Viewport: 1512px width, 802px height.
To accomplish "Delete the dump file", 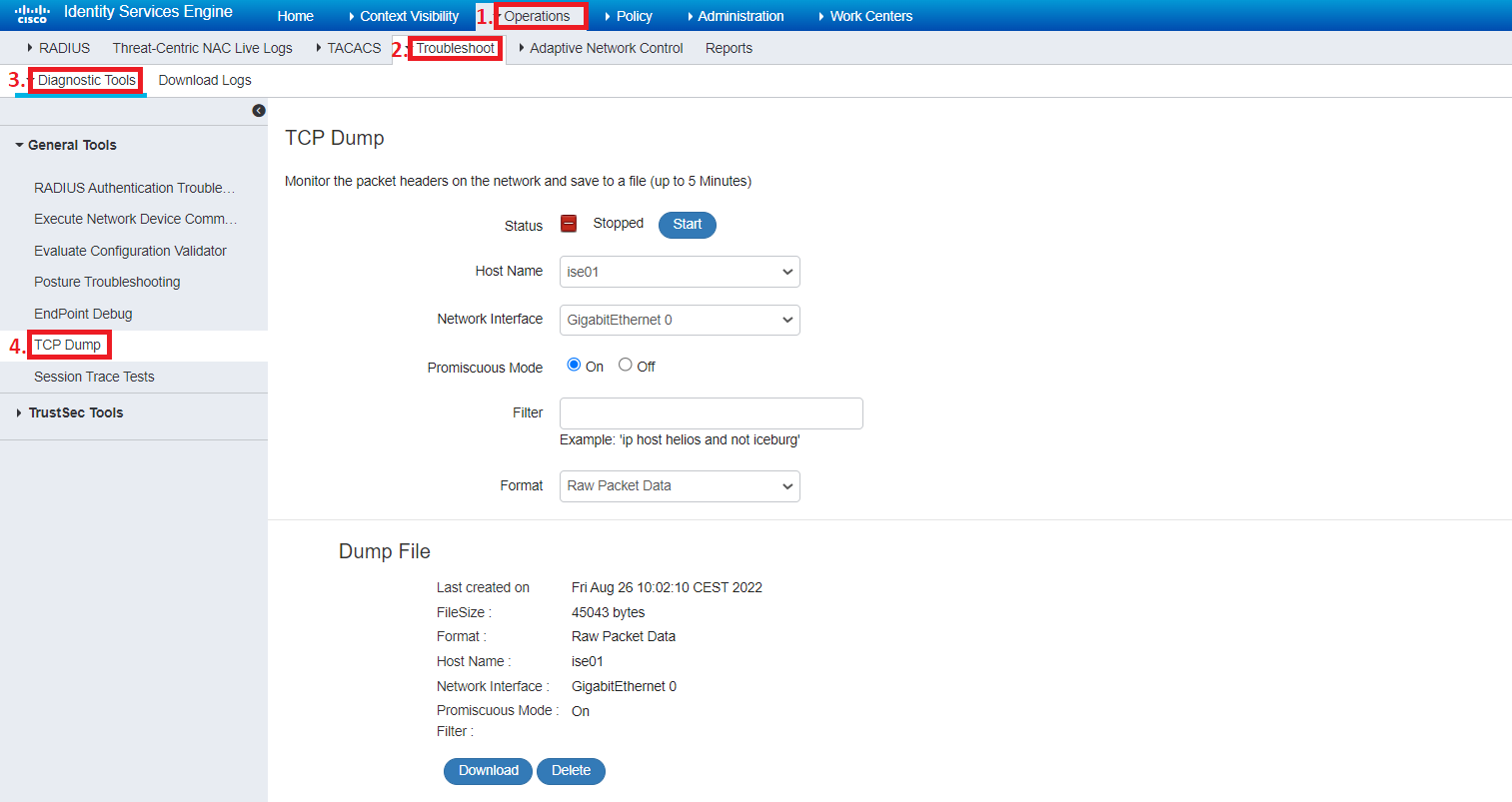I will pos(571,771).
